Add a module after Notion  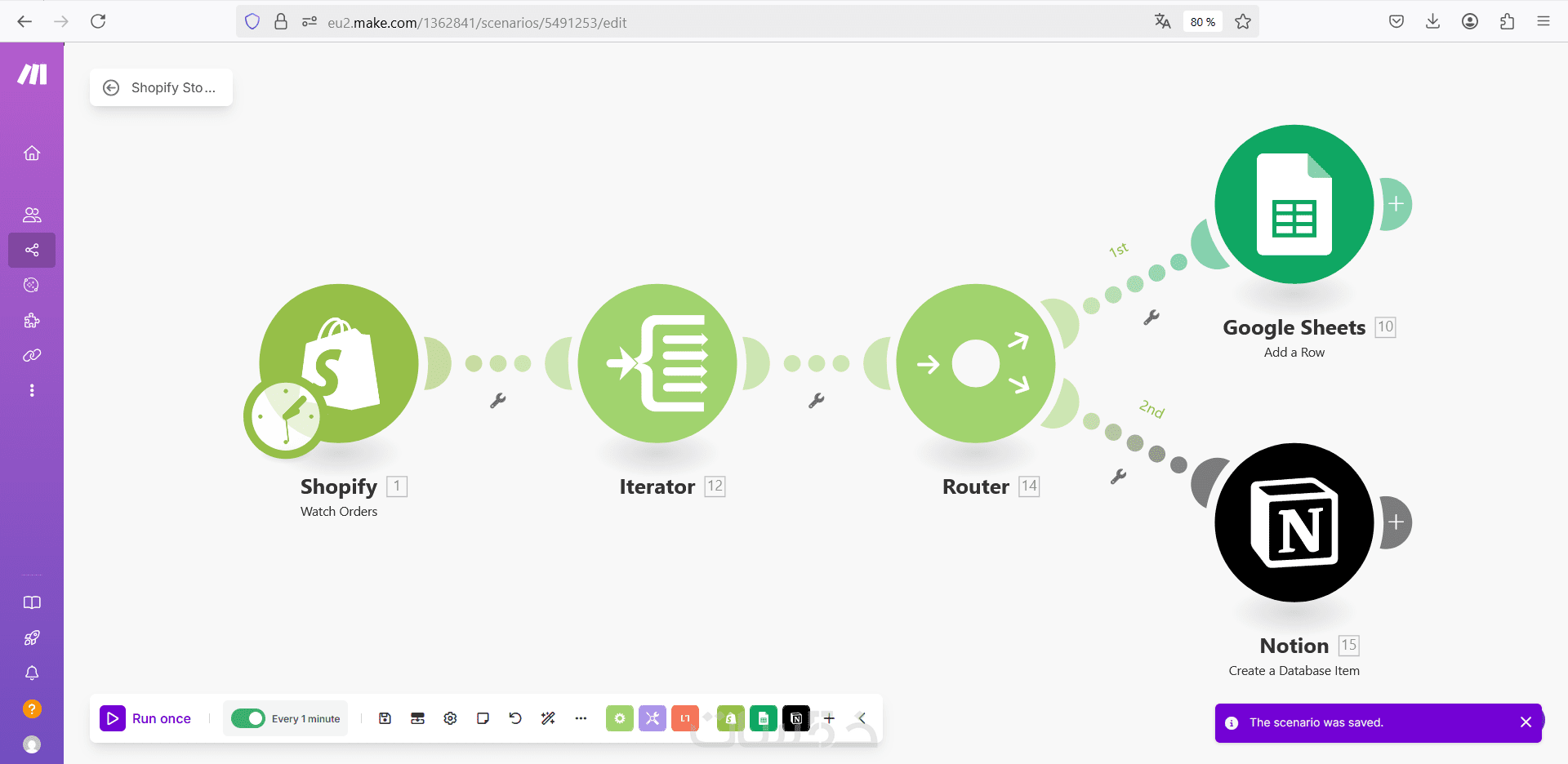pyautogui.click(x=1396, y=522)
